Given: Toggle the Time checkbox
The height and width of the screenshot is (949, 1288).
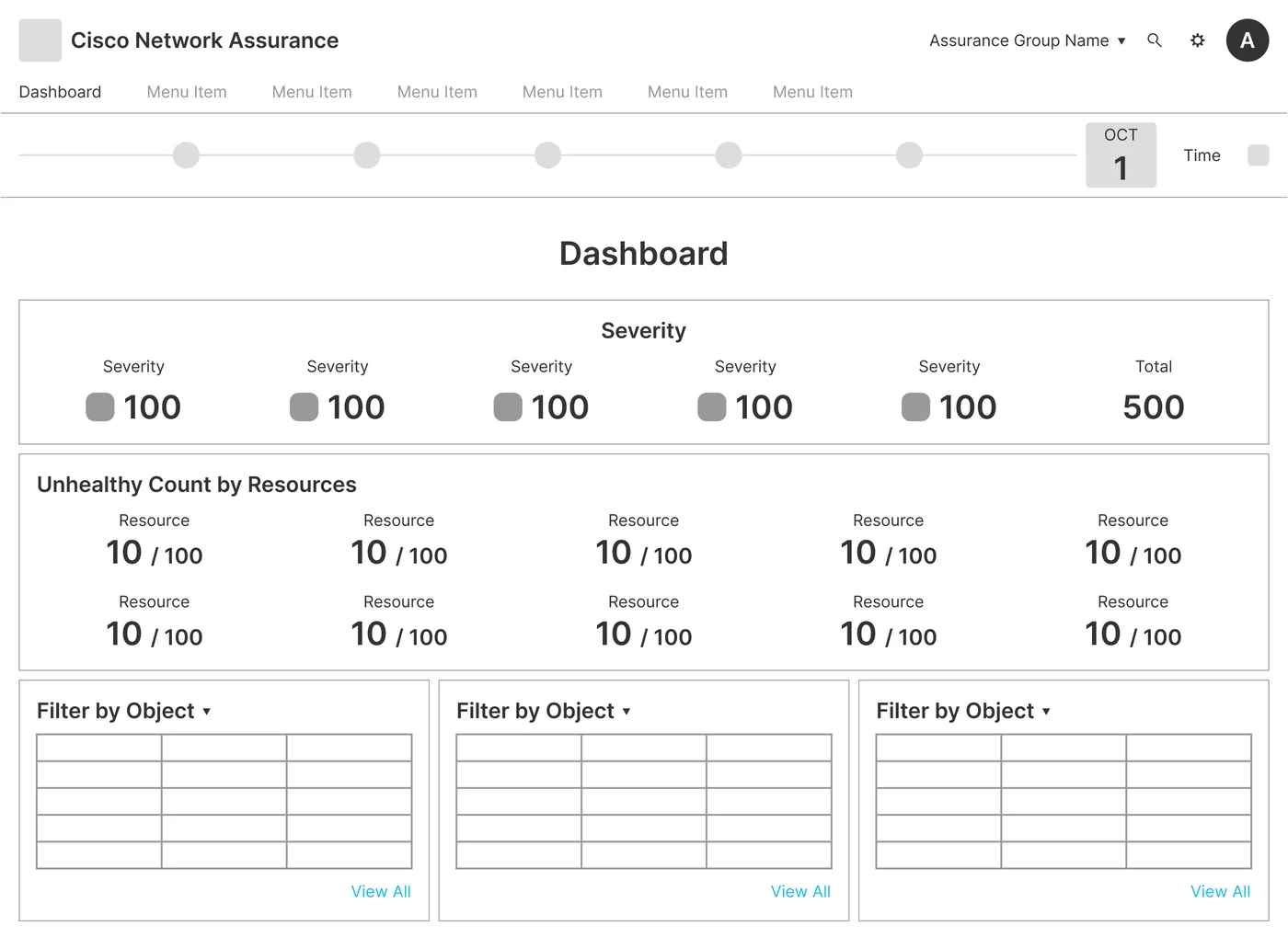Looking at the screenshot, I should point(1258,155).
